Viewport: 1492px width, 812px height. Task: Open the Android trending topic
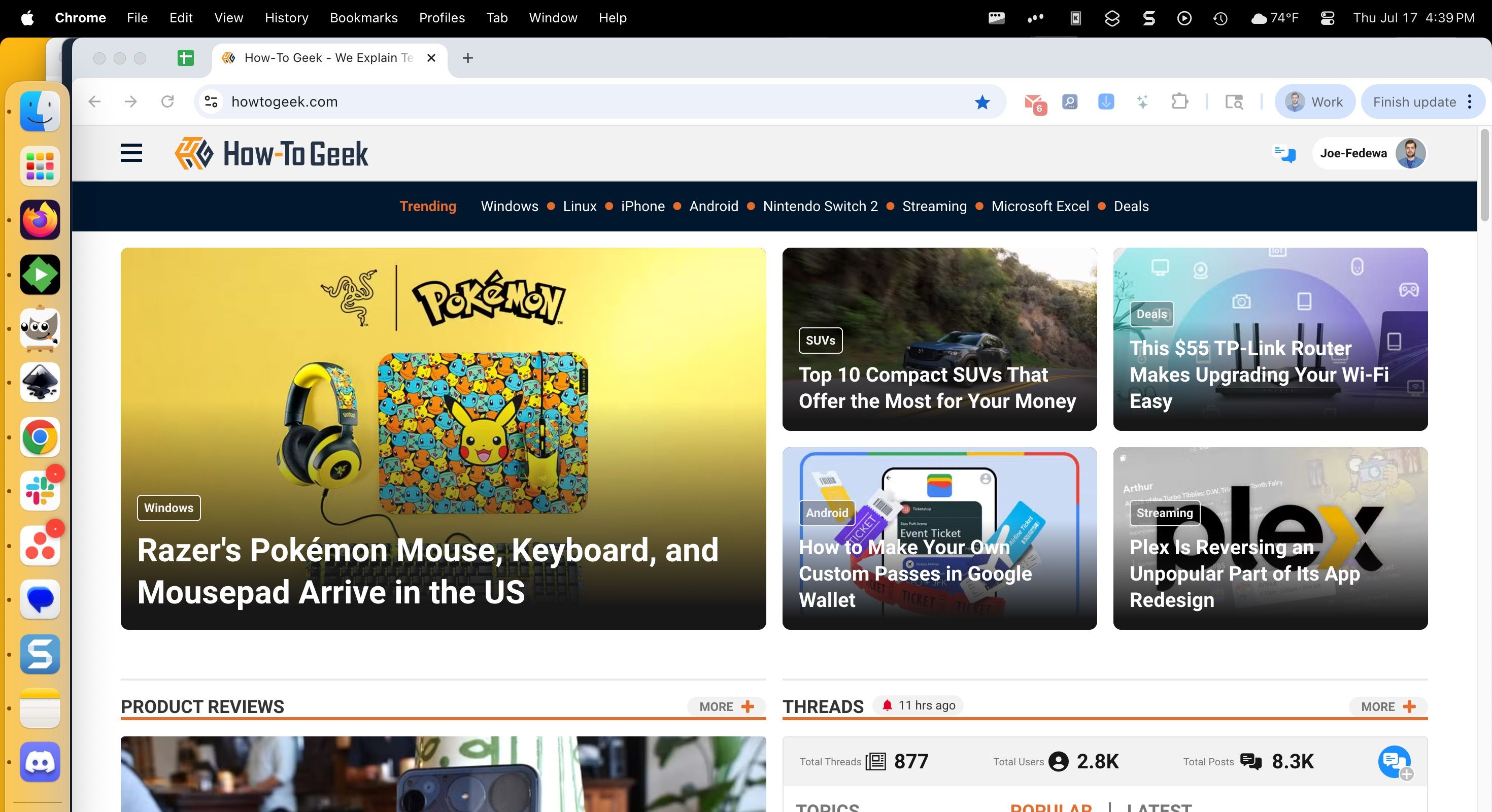tap(714, 206)
